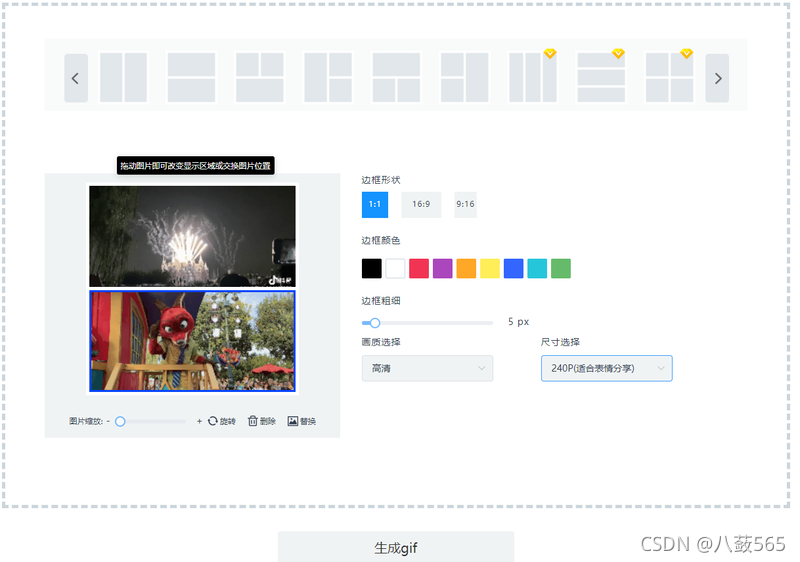Click the plus sign of image zoom

[x=199, y=421]
